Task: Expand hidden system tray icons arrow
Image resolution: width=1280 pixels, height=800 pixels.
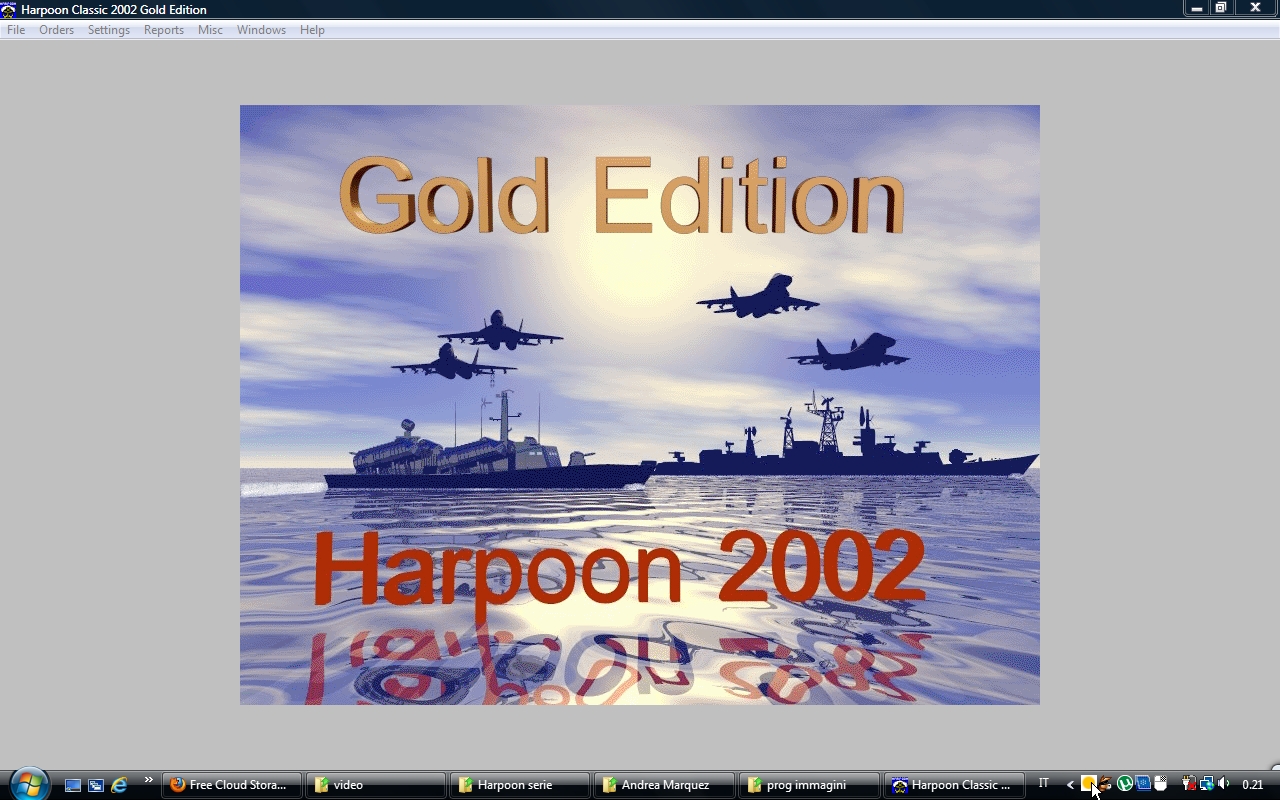Action: coord(1070,785)
